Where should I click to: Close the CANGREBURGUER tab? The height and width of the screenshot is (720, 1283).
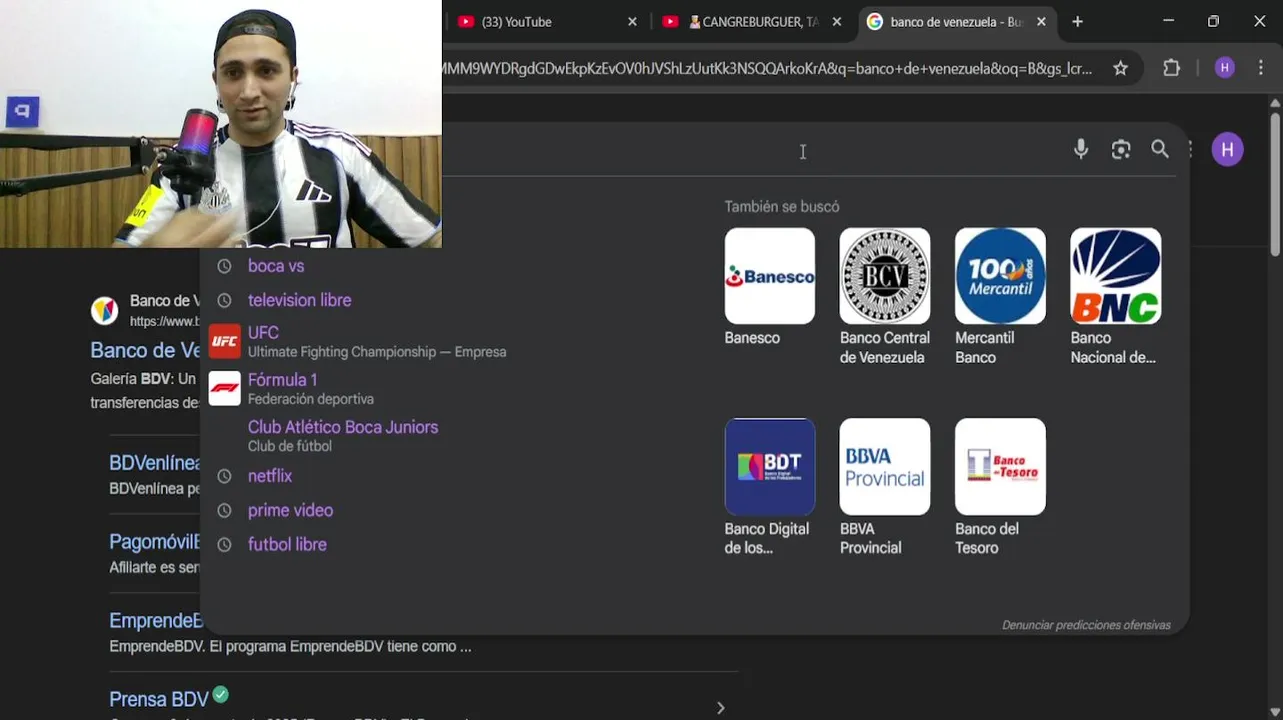pos(837,22)
